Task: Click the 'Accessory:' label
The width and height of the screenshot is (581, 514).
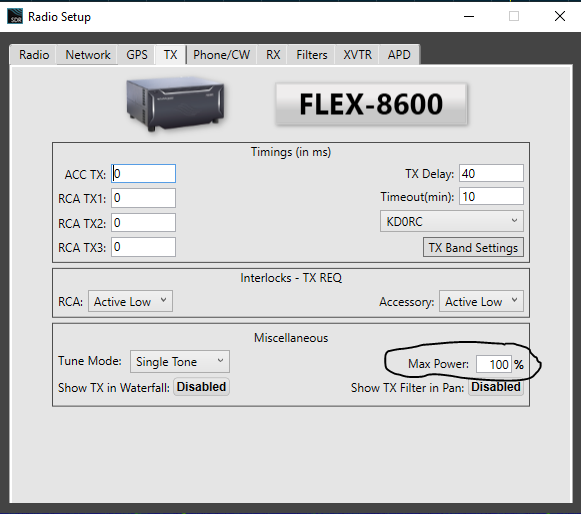Action: [406, 302]
